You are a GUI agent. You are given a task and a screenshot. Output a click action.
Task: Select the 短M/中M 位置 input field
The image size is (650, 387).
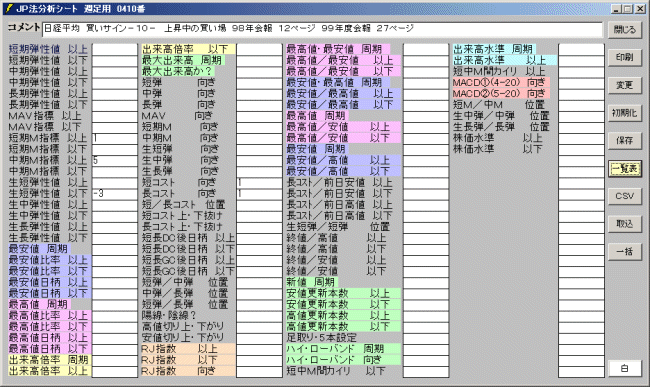[x=581, y=105]
